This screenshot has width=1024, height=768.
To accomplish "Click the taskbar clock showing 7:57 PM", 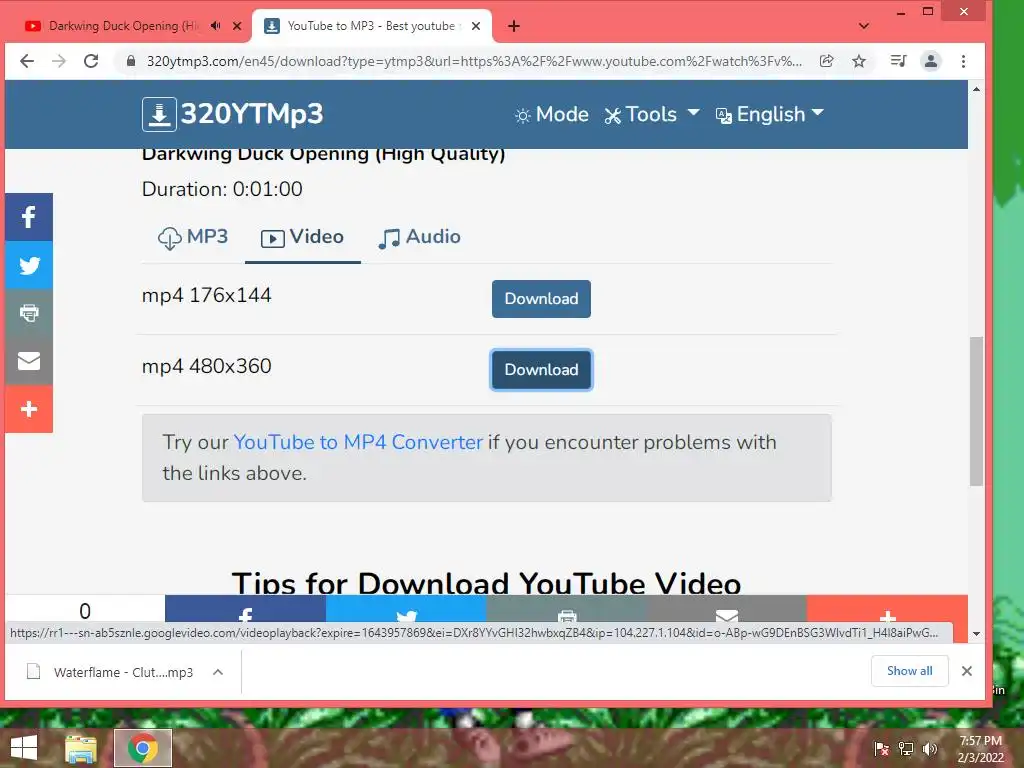I will 981,749.
